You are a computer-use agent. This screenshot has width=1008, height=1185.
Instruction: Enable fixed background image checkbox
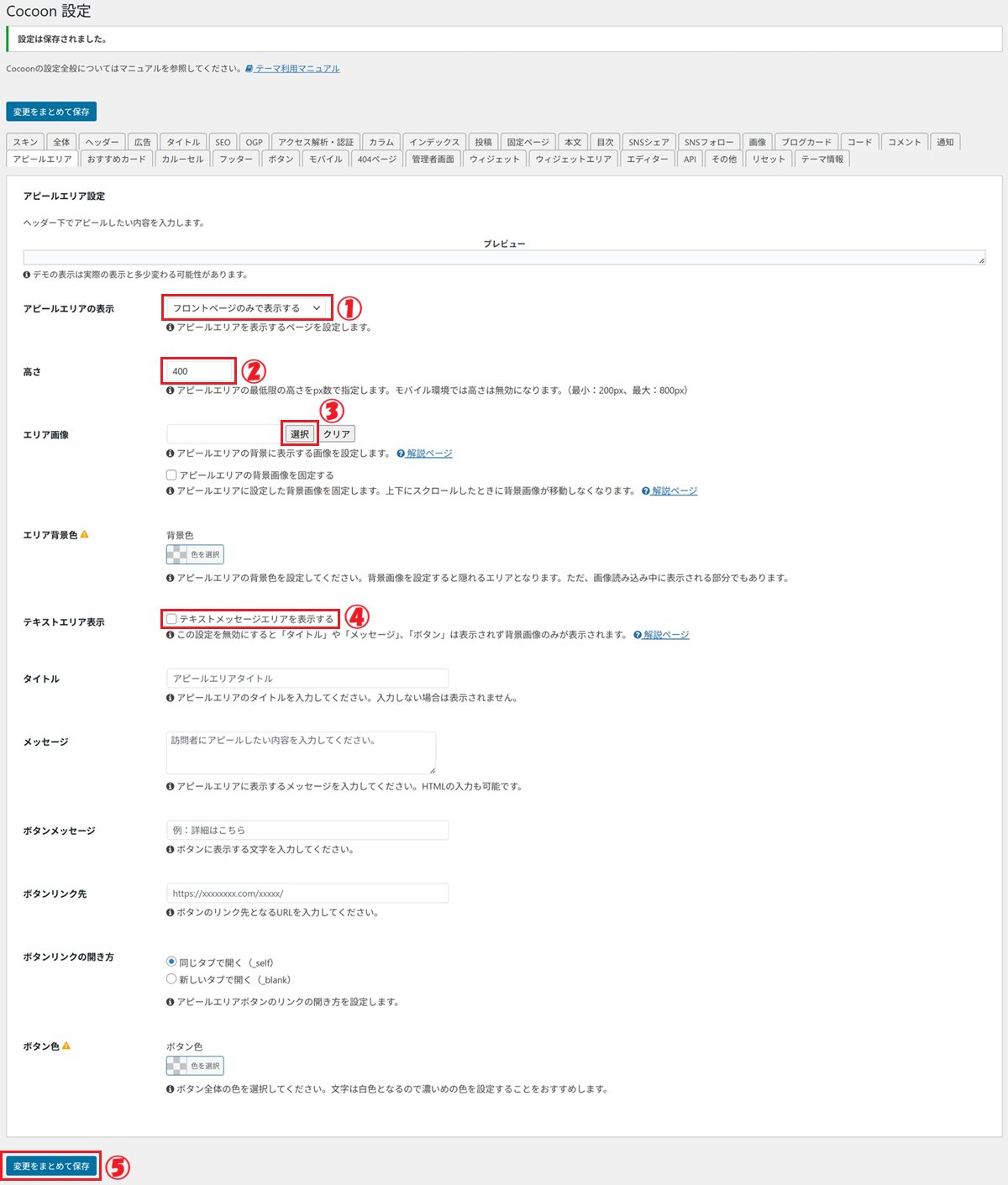172,475
